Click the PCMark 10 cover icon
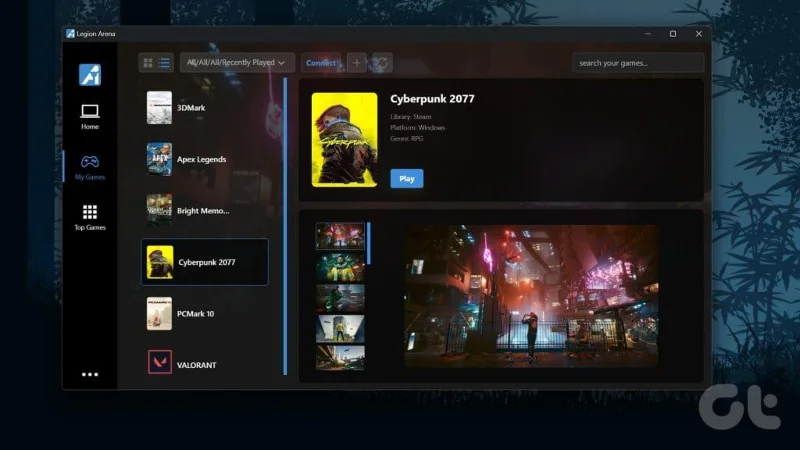This screenshot has height=450, width=800. (x=159, y=314)
